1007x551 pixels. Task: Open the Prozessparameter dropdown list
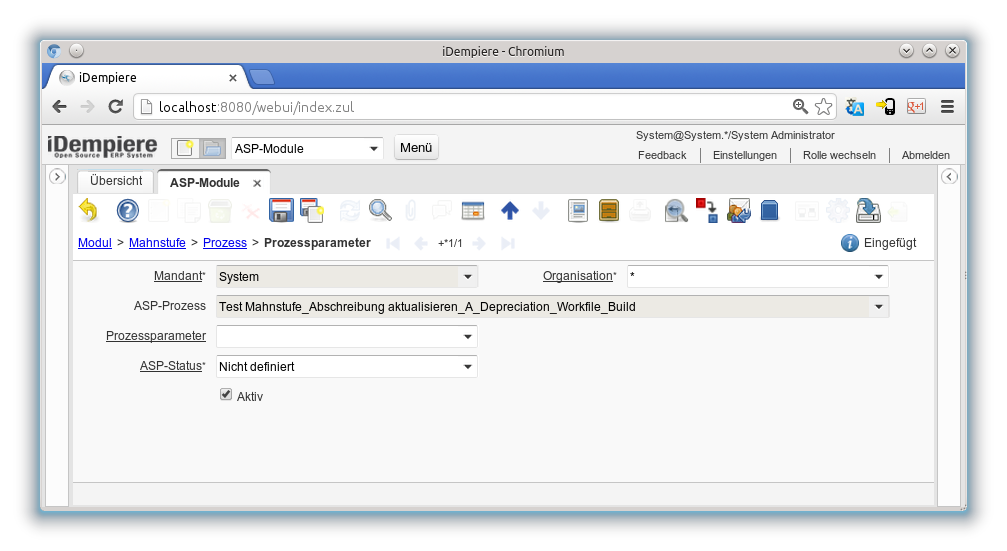click(x=467, y=337)
